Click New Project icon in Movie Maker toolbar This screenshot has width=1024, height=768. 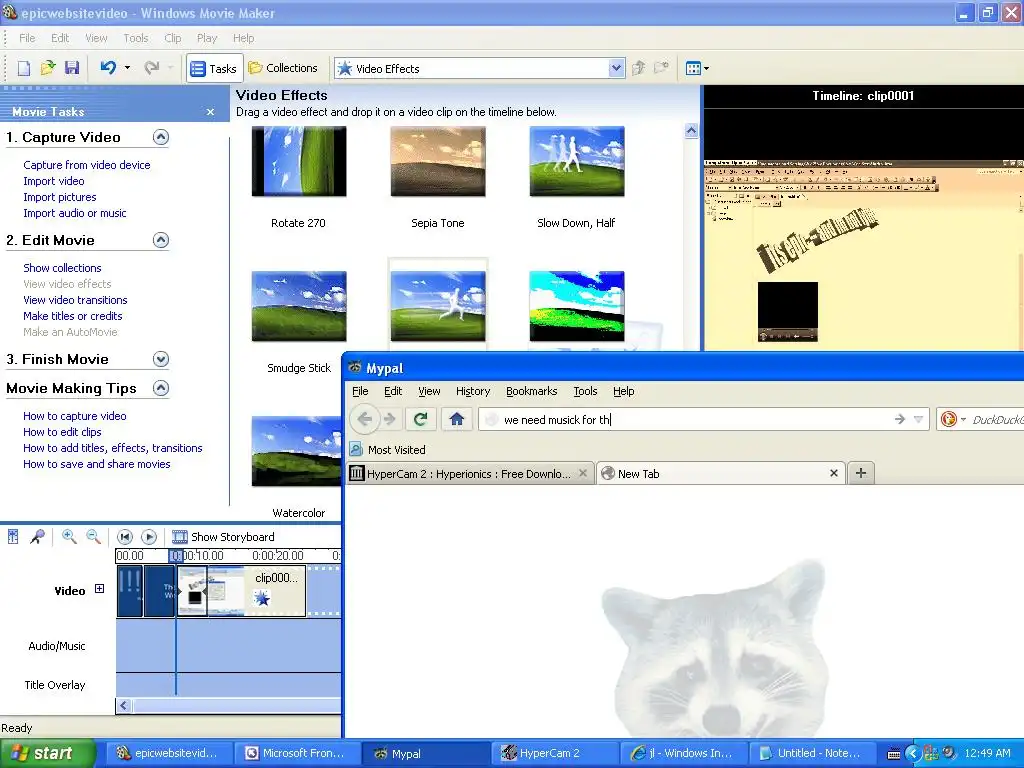click(x=24, y=68)
